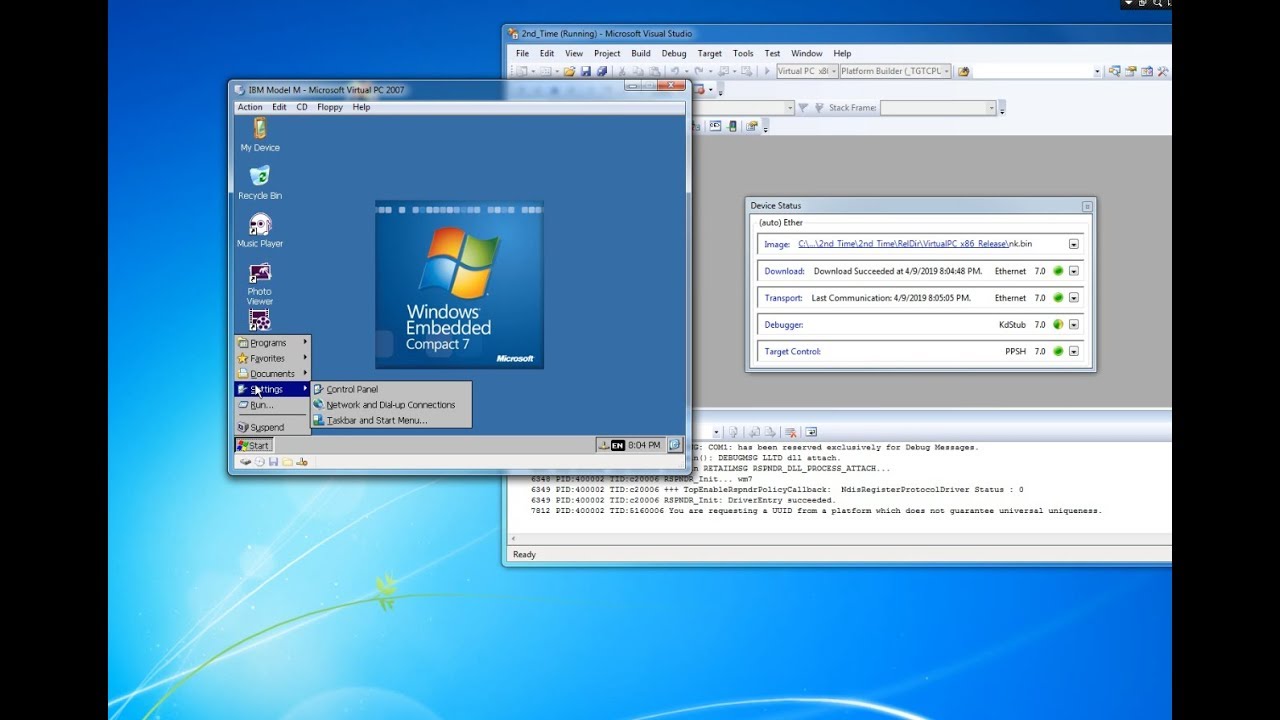Click Properties Window icon in toolbar
Screen dimensions: 1280x720
coord(1131,71)
